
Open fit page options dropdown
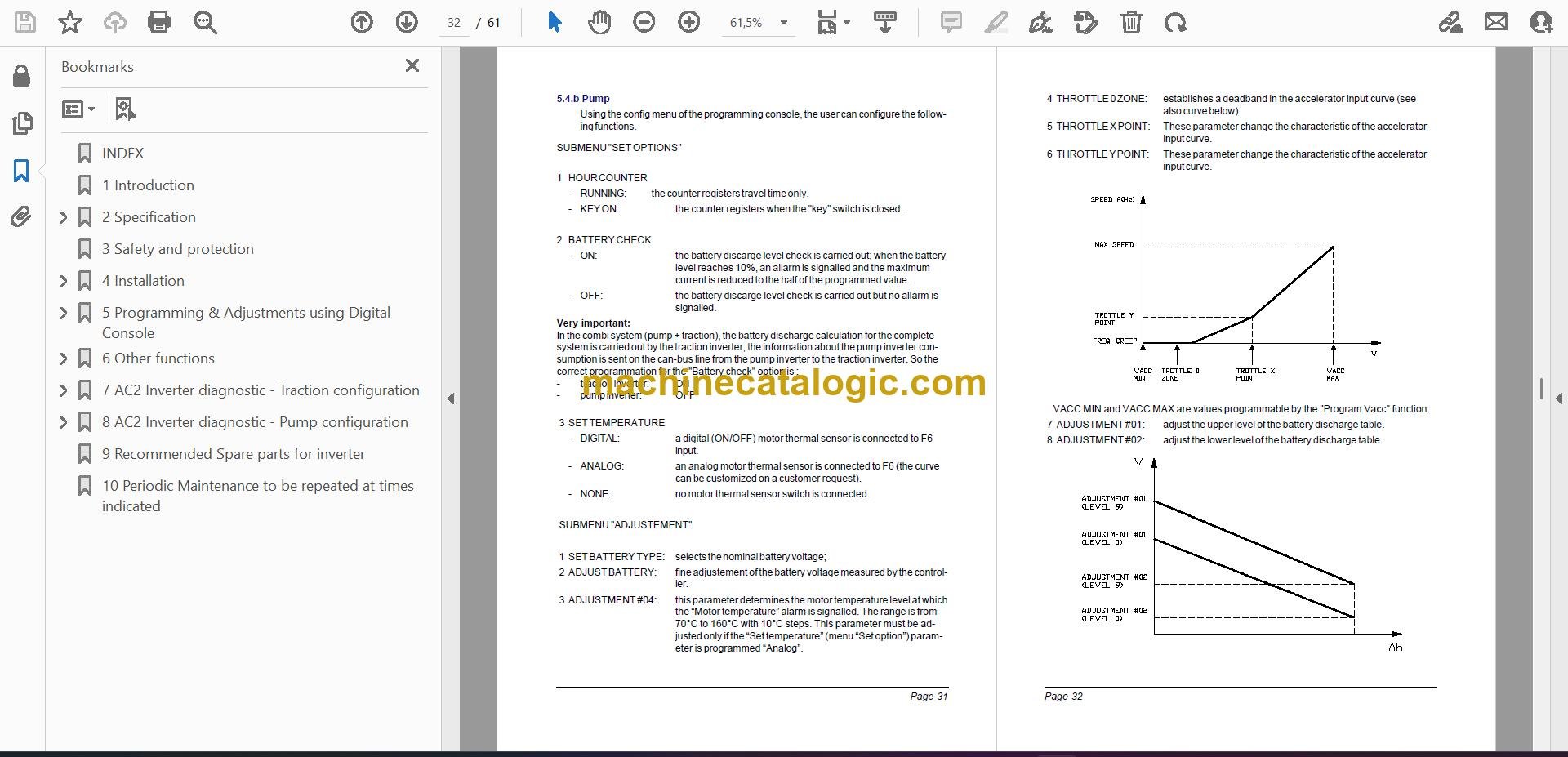click(833, 22)
